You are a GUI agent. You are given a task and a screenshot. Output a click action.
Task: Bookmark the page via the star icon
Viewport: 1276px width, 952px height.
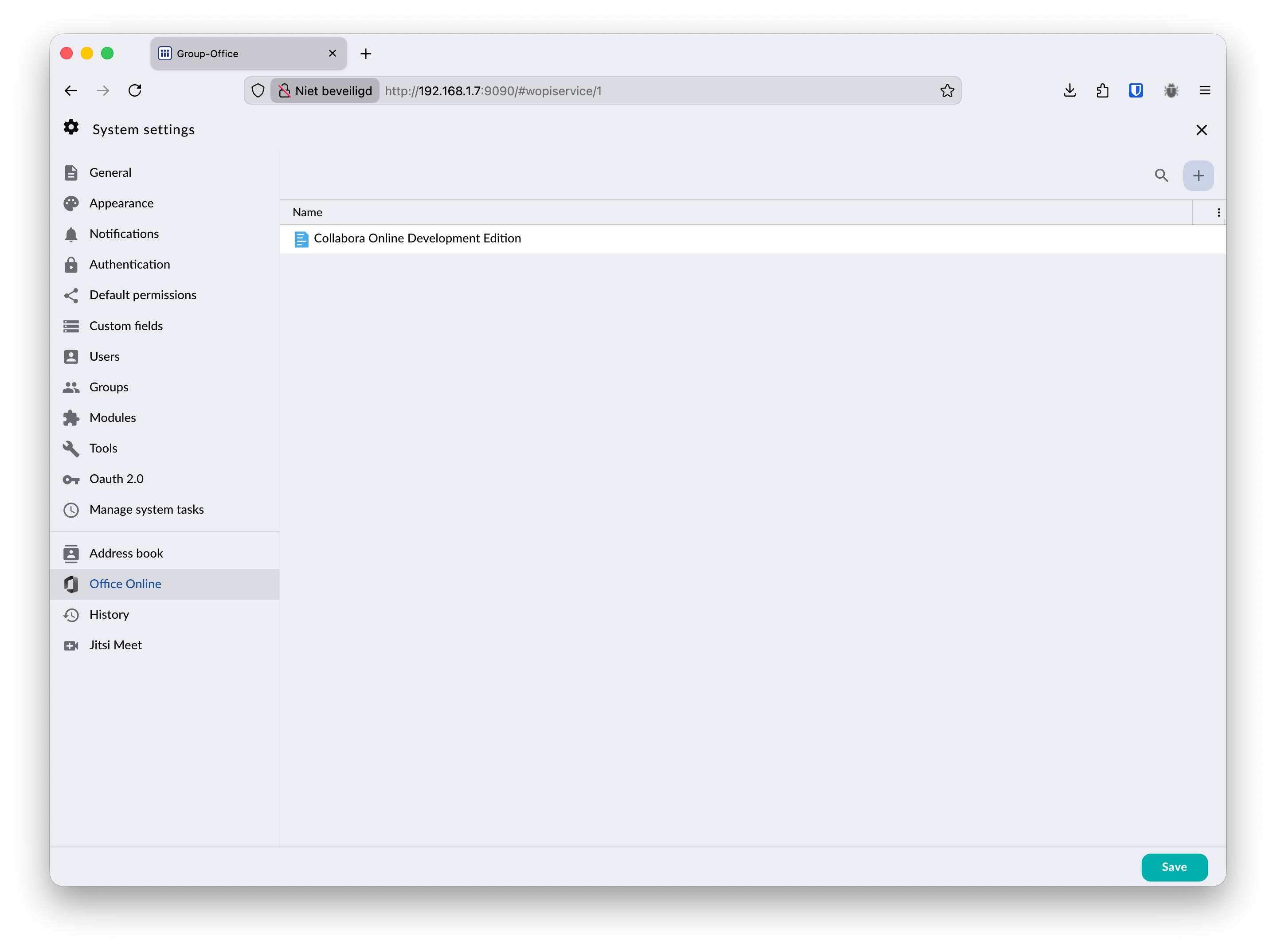[947, 90]
